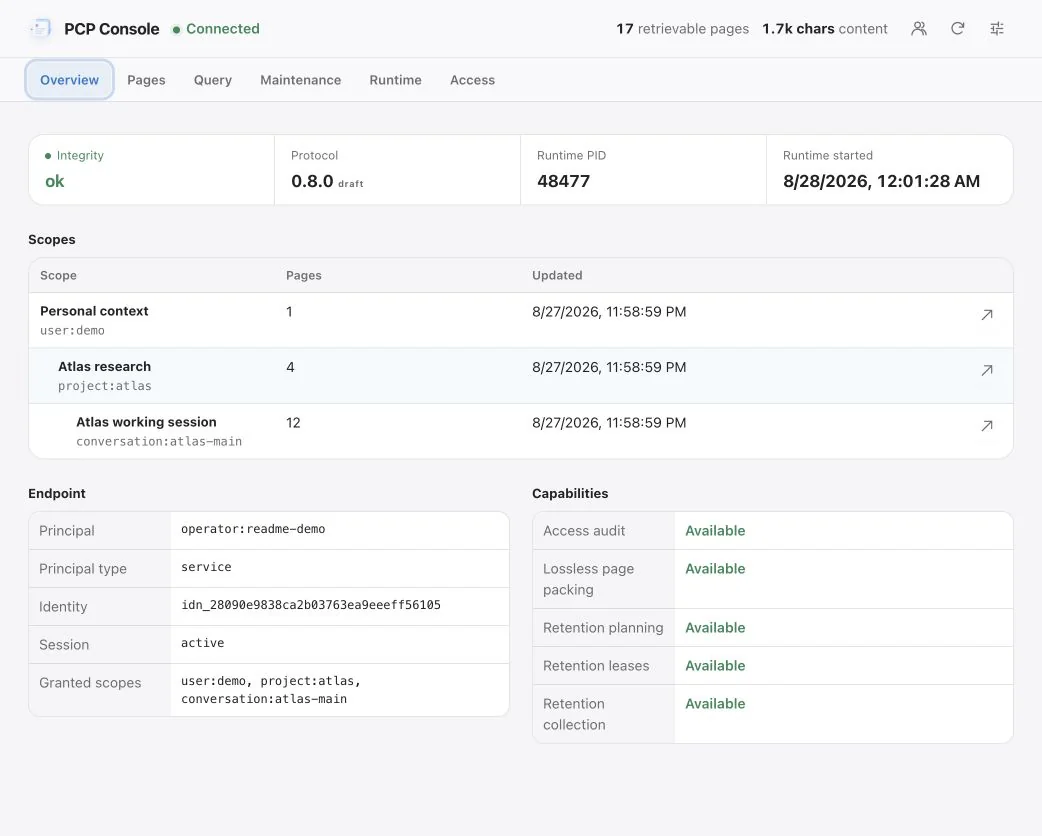Click the project:atlas identifier under Atlas research
1042x836 pixels.
pos(104,386)
